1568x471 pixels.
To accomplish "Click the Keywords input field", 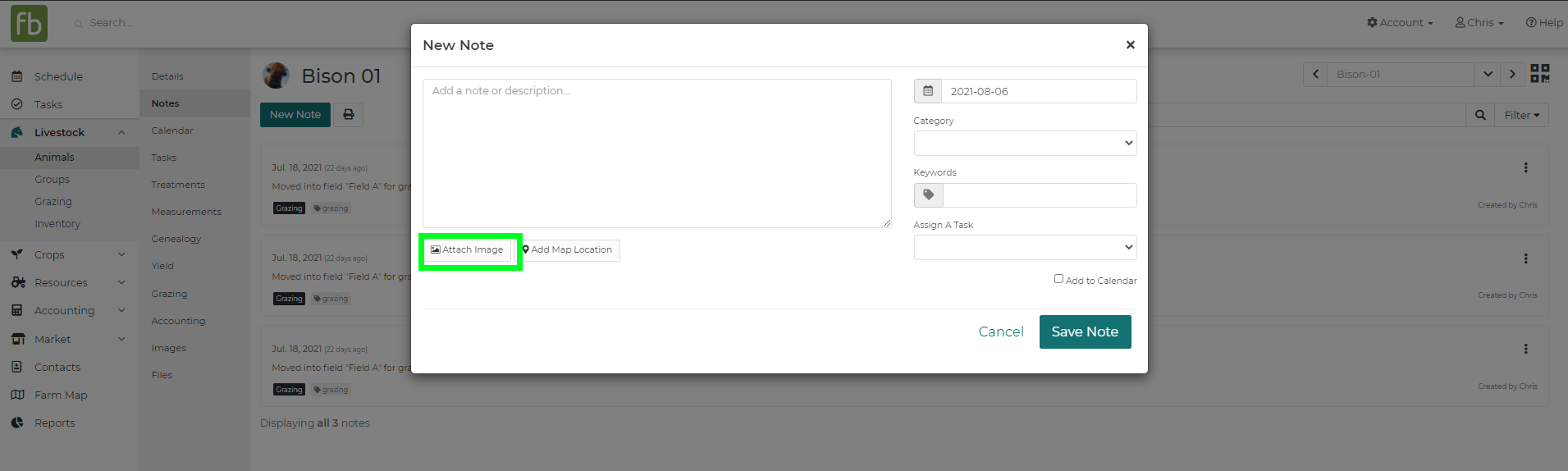I will pos(1040,195).
